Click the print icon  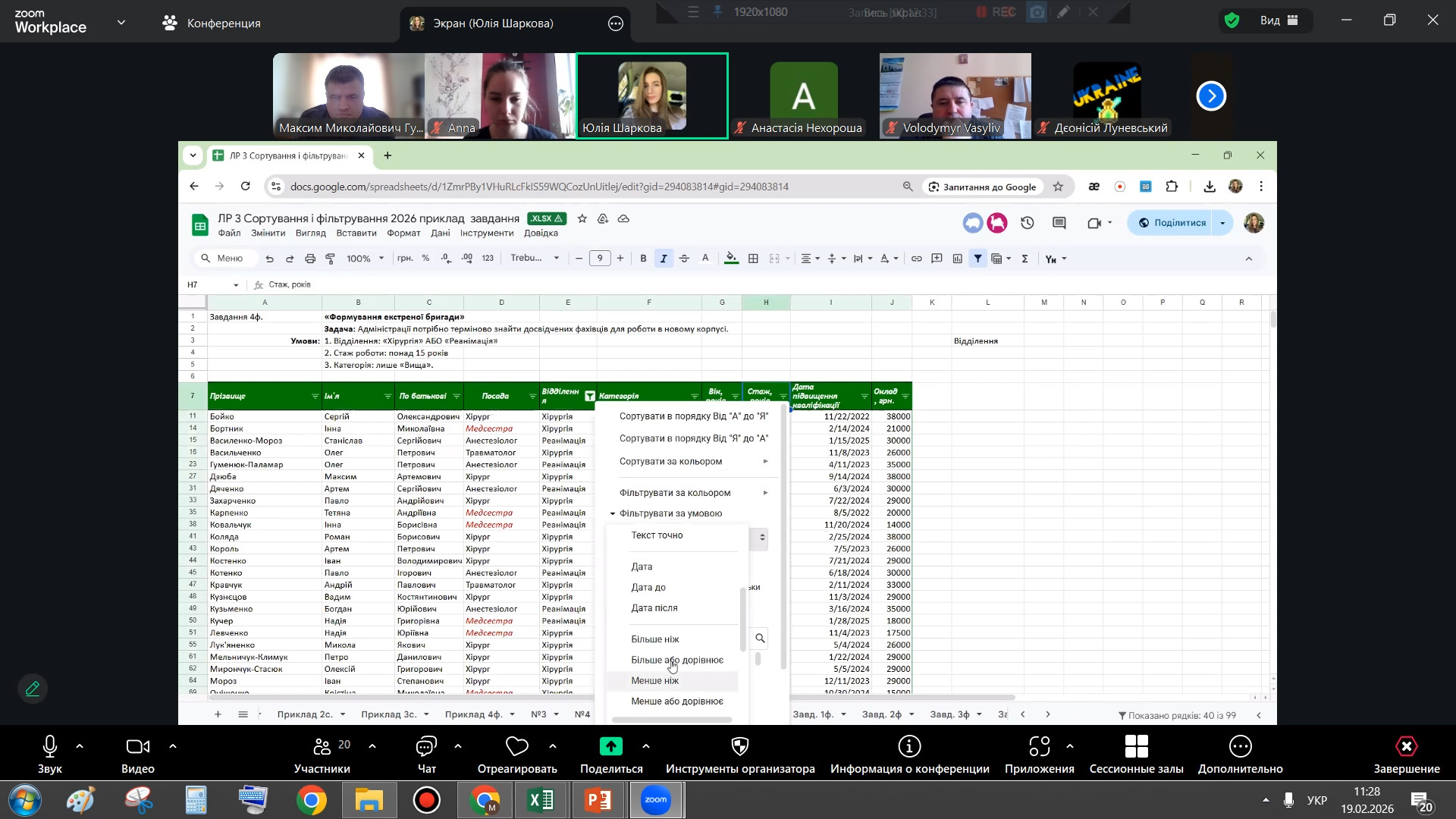309,259
